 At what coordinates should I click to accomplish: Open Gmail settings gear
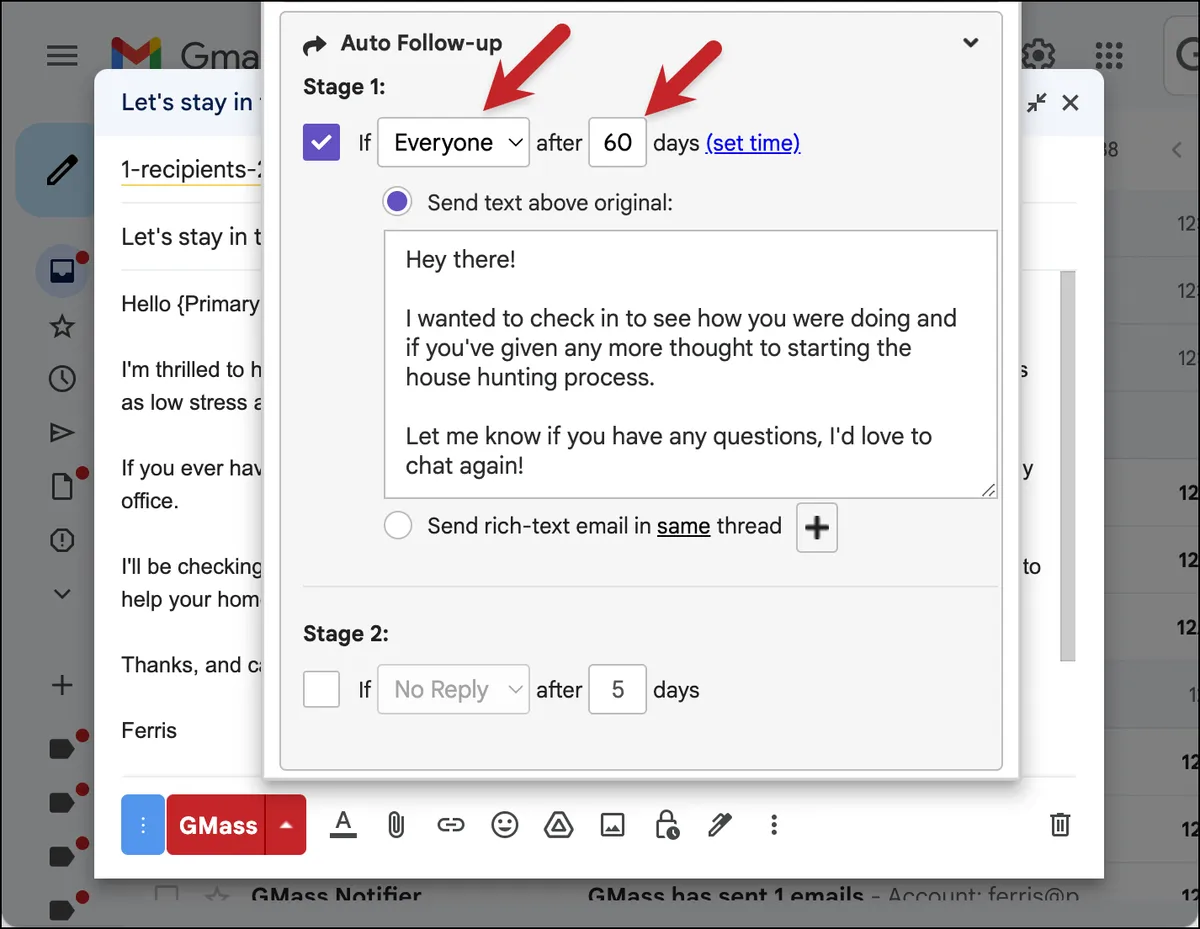tap(1040, 53)
